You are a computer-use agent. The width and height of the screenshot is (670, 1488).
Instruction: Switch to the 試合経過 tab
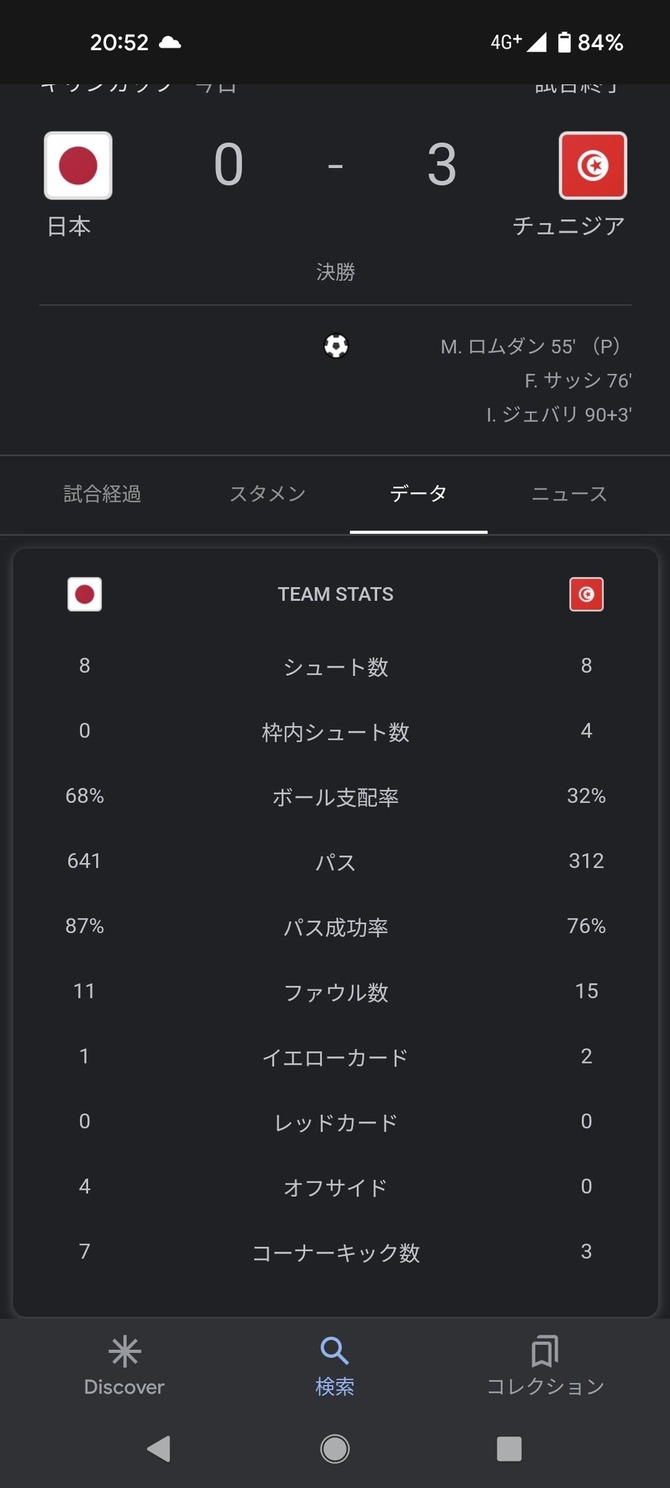click(x=102, y=494)
